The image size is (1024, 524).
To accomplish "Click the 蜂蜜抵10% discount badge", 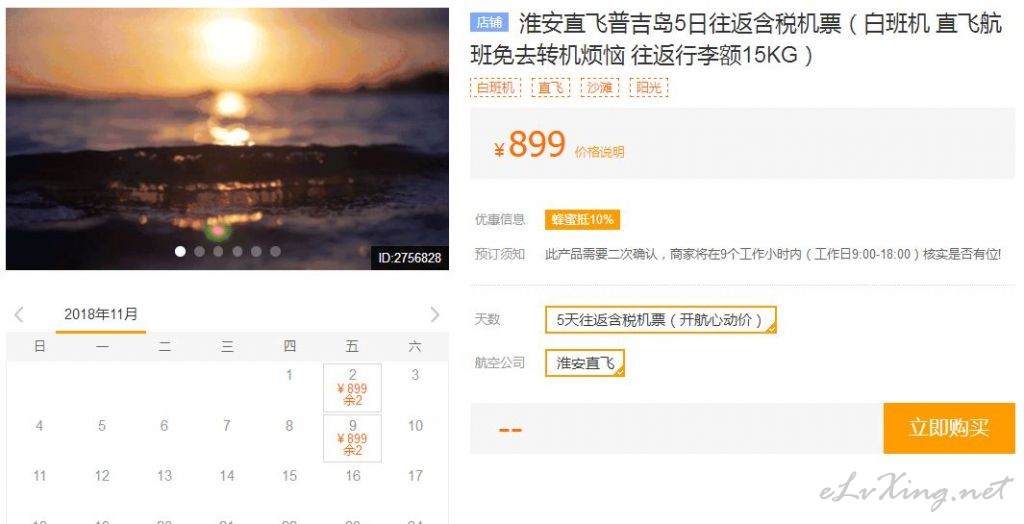I will coord(583,220).
